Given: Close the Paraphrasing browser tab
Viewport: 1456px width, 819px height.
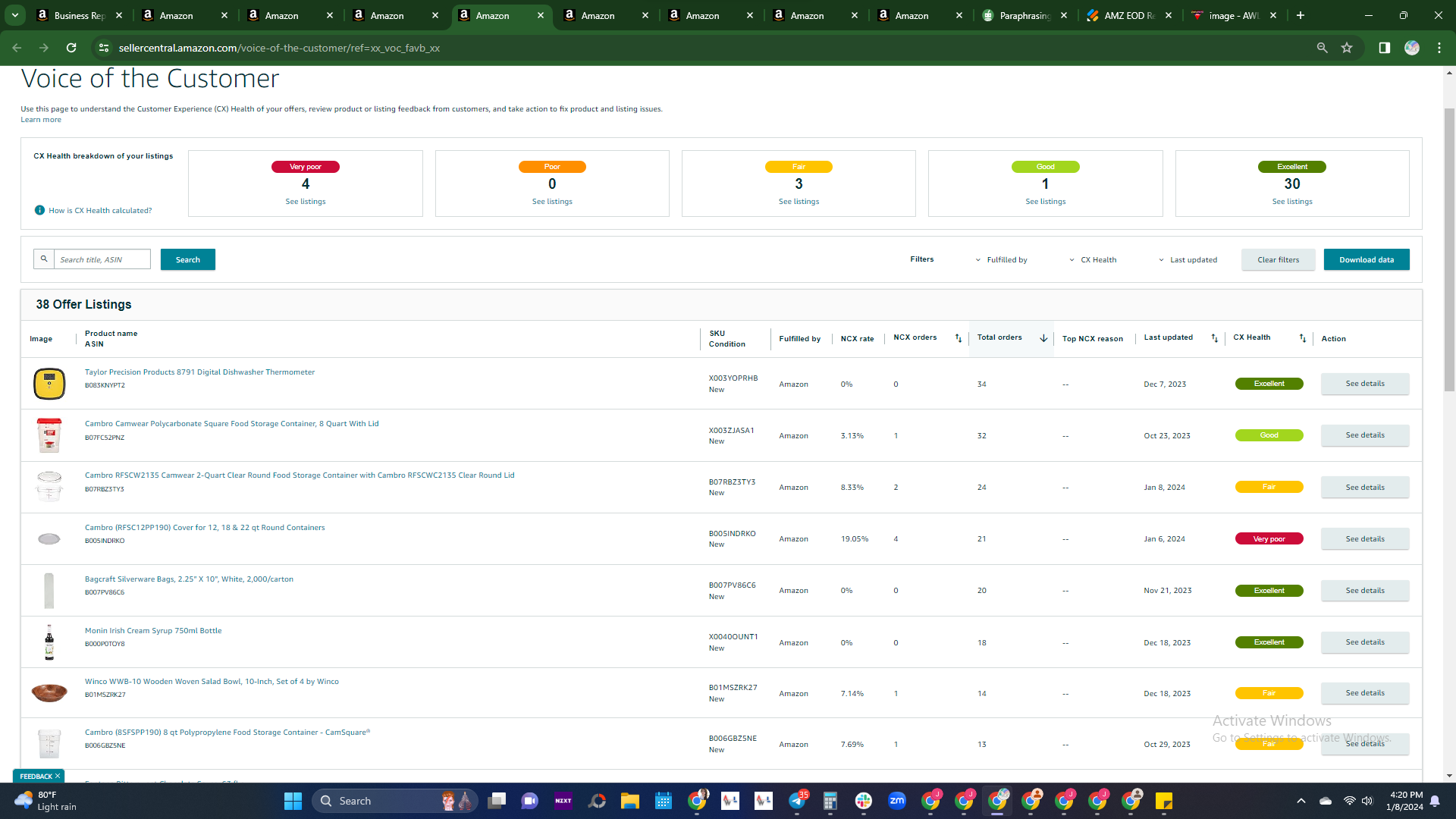Looking at the screenshot, I should click(1064, 15).
